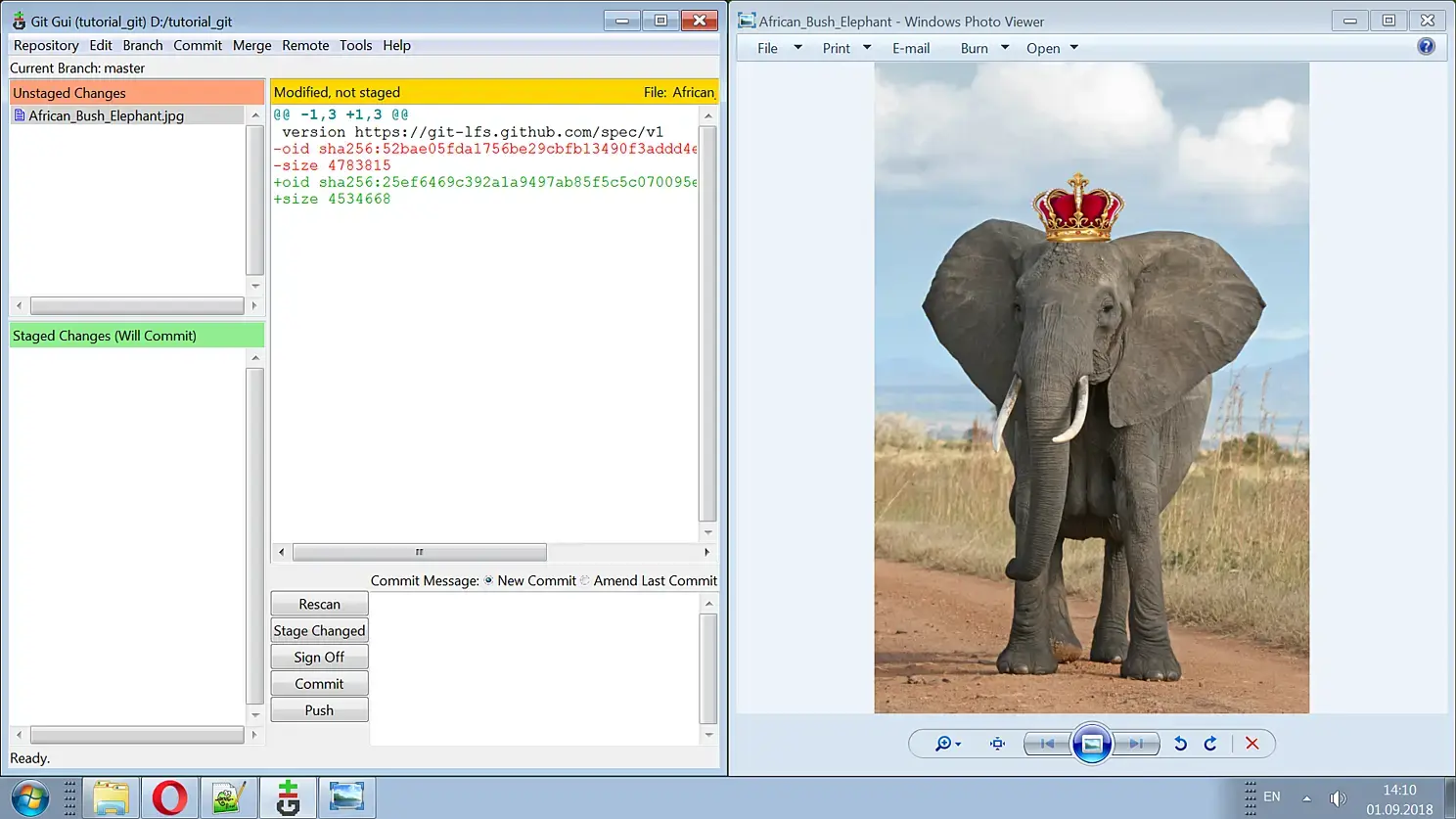
Task: Click the diff view vertical scrollbar
Action: click(708, 324)
